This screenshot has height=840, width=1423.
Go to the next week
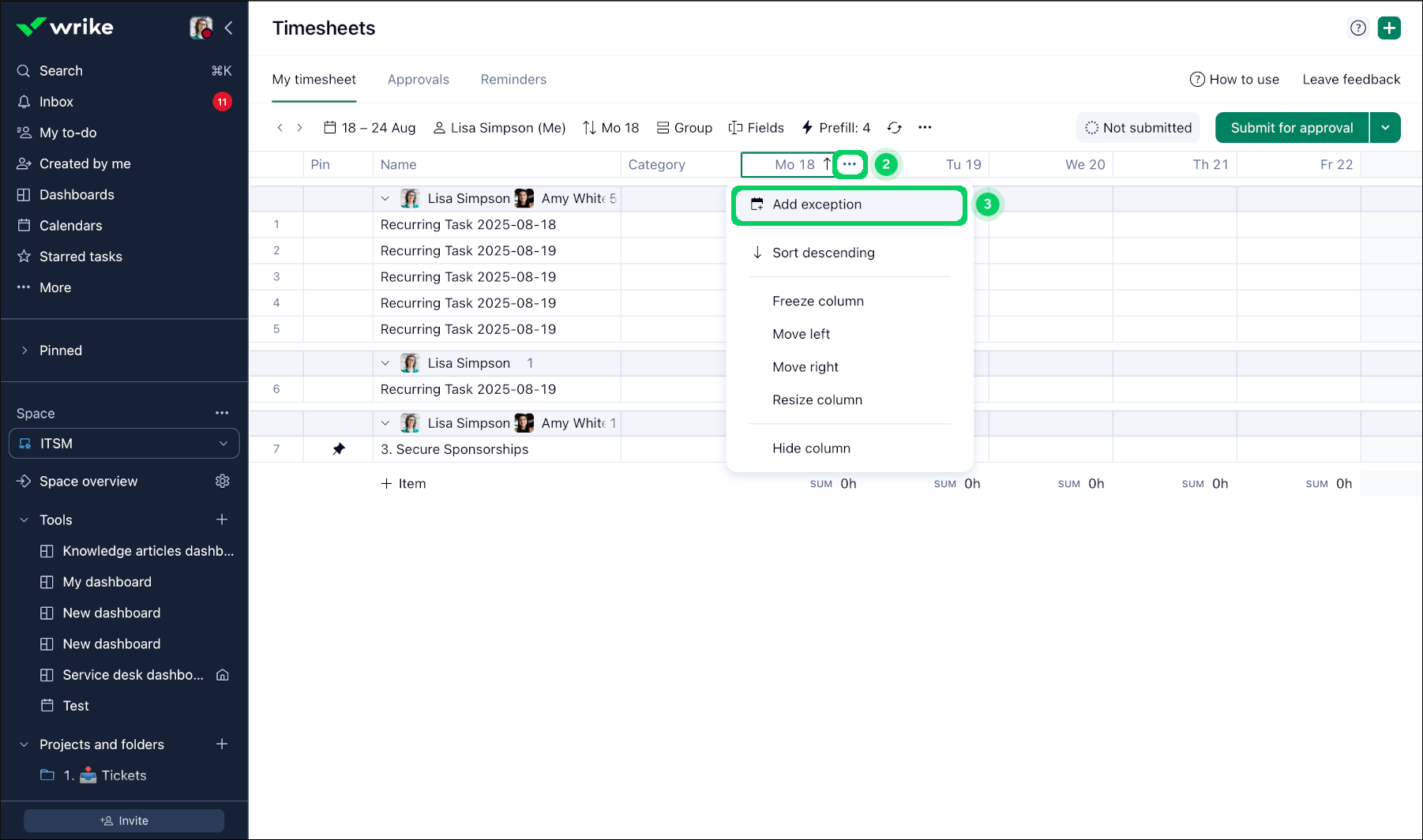300,128
